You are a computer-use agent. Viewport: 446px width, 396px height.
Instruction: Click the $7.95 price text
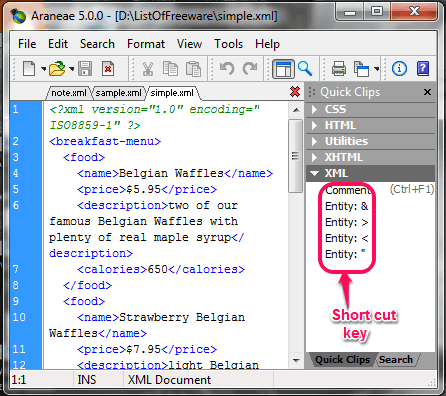pyautogui.click(x=144, y=349)
